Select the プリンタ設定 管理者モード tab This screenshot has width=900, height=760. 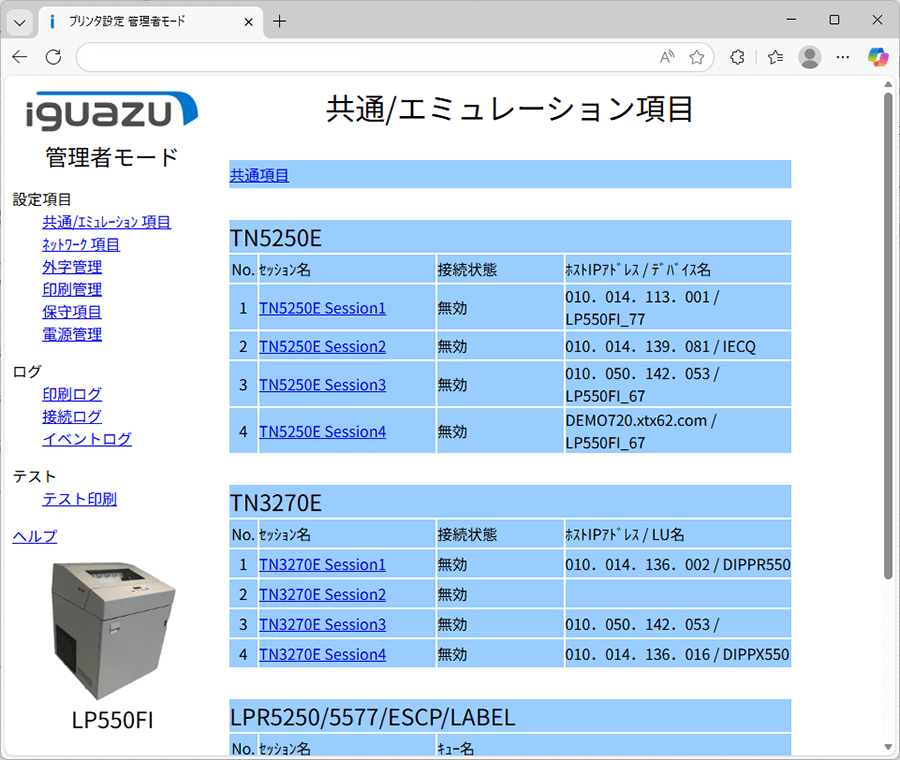click(140, 20)
